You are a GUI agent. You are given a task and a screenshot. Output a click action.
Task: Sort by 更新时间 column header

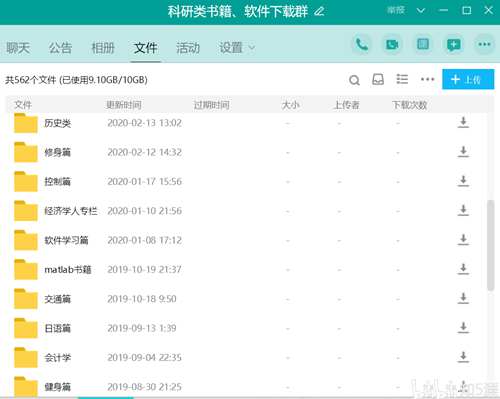coord(124,105)
